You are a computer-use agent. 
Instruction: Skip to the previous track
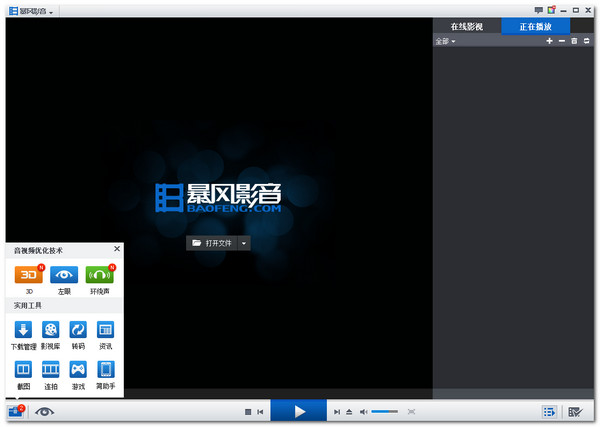pyautogui.click(x=260, y=412)
